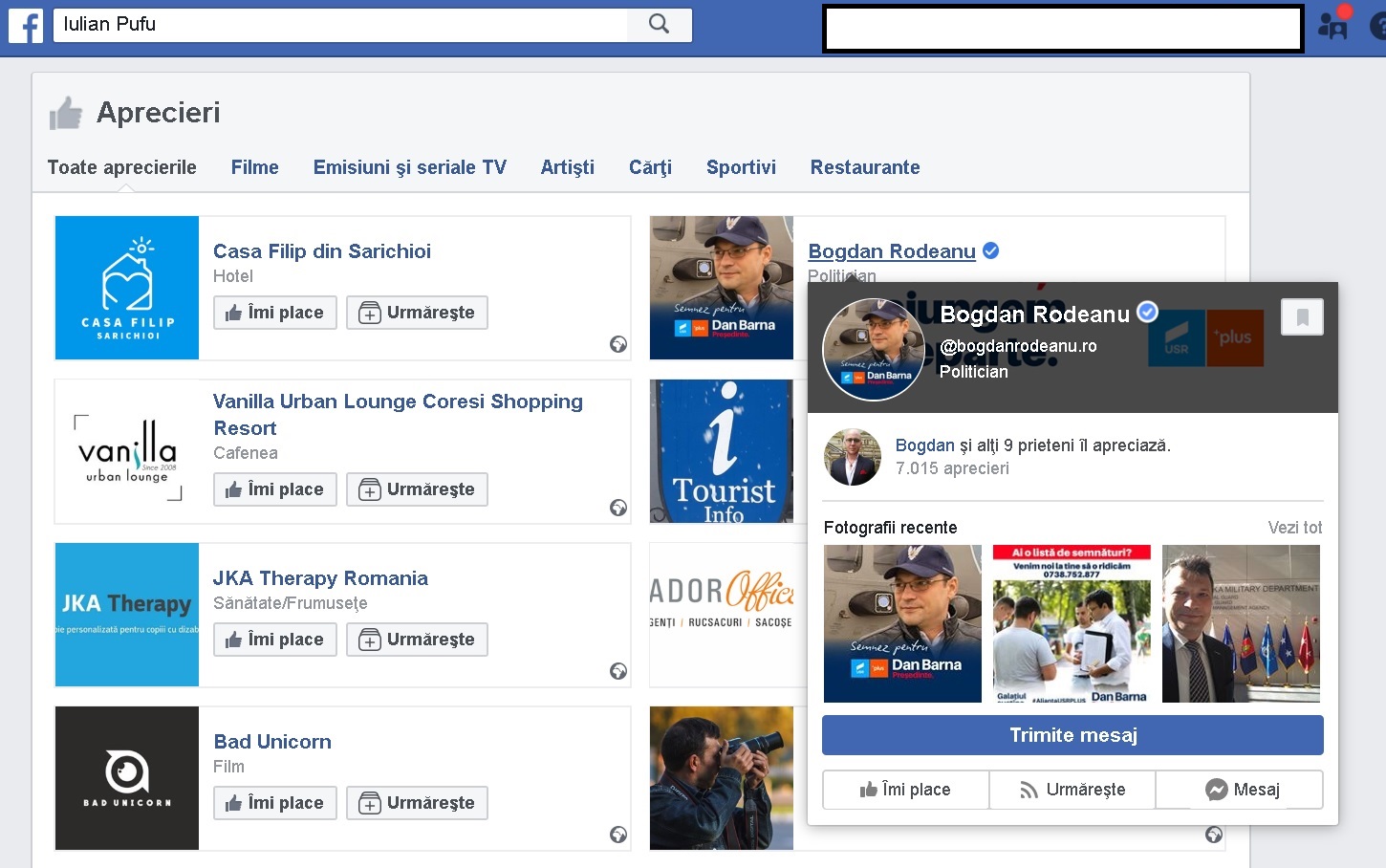The height and width of the screenshot is (868, 1386).
Task: Click globe icon below the photographer card
Action: click(1214, 835)
